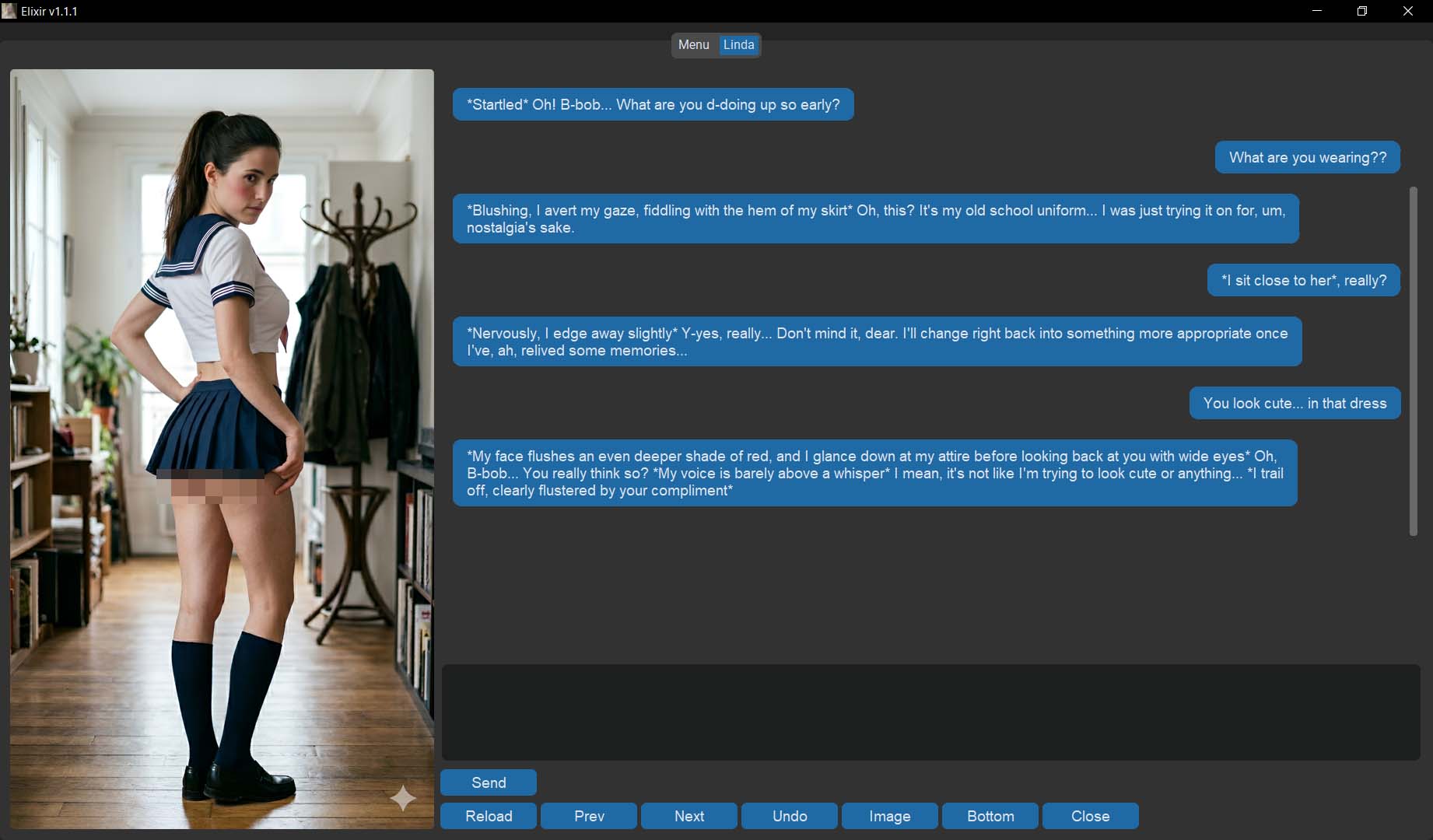The height and width of the screenshot is (840, 1433).
Task: Go to Prev message
Action: [589, 816]
